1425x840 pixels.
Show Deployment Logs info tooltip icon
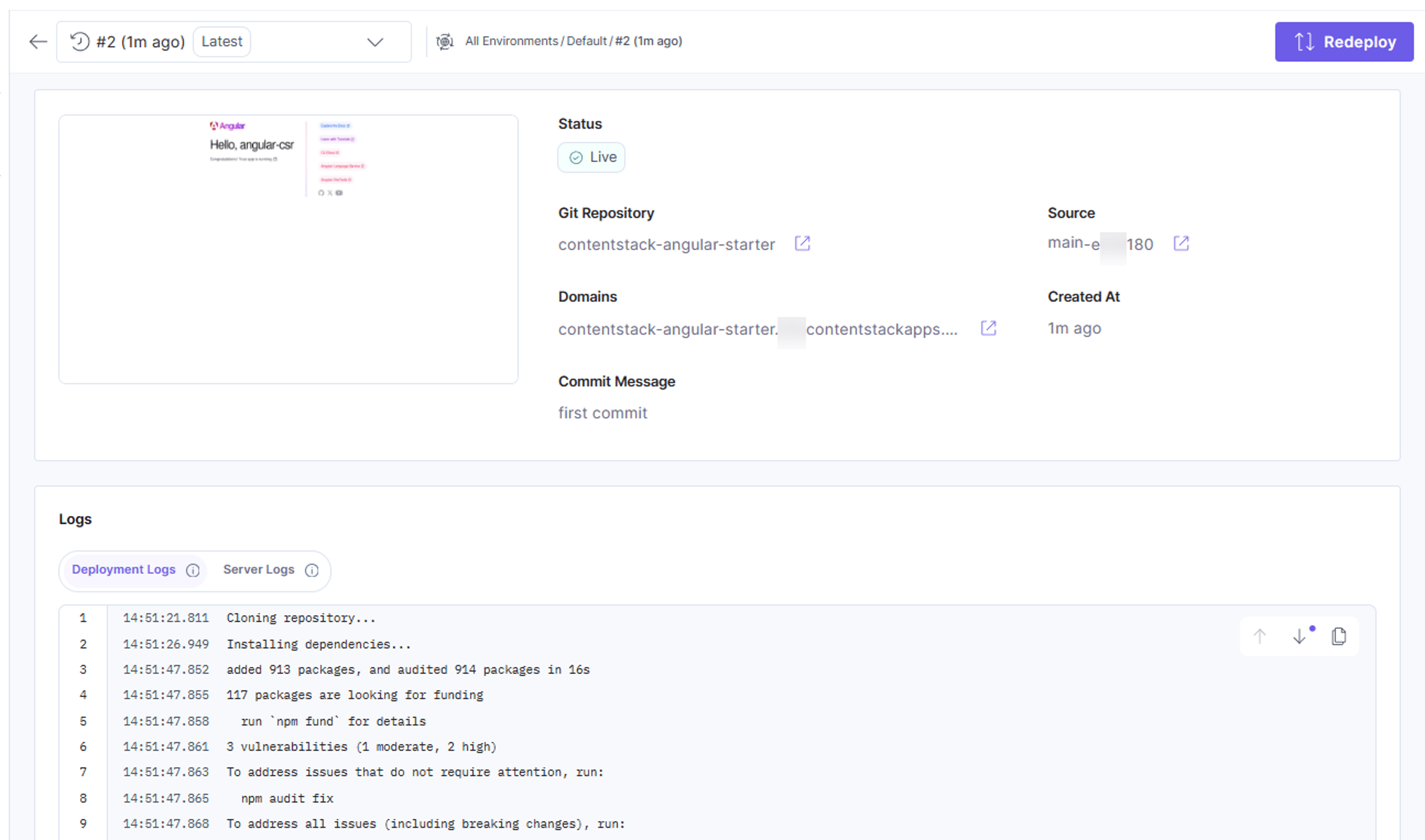(x=193, y=571)
